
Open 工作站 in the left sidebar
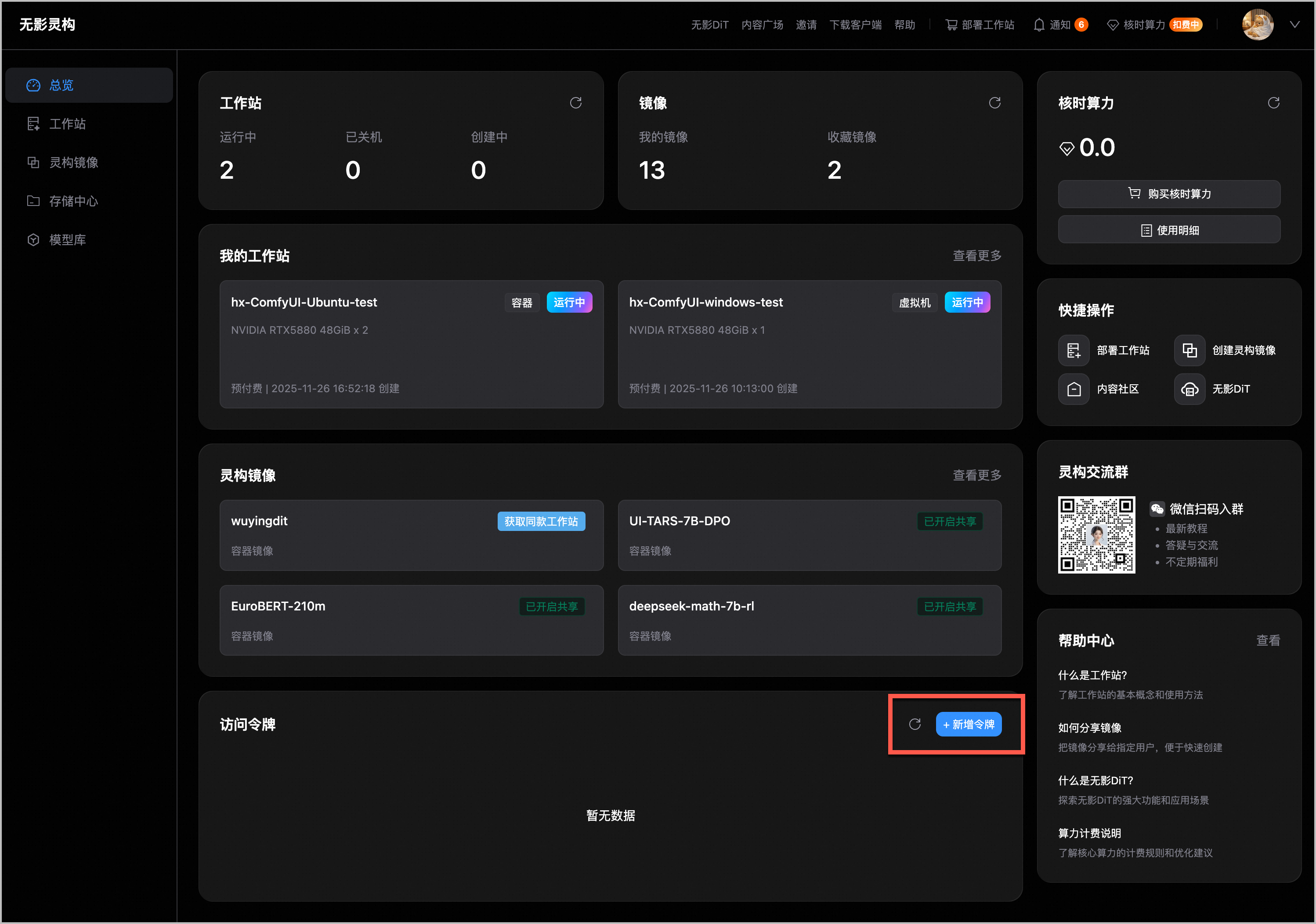[67, 124]
